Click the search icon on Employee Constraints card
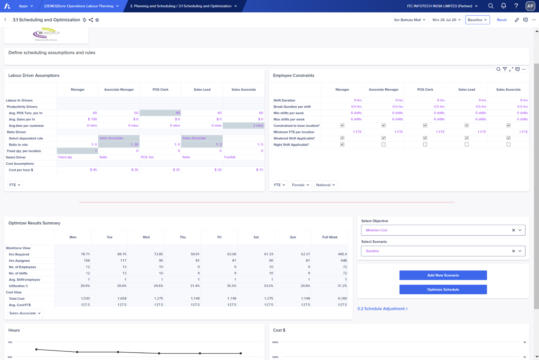539x360 pixels. (x=498, y=69)
